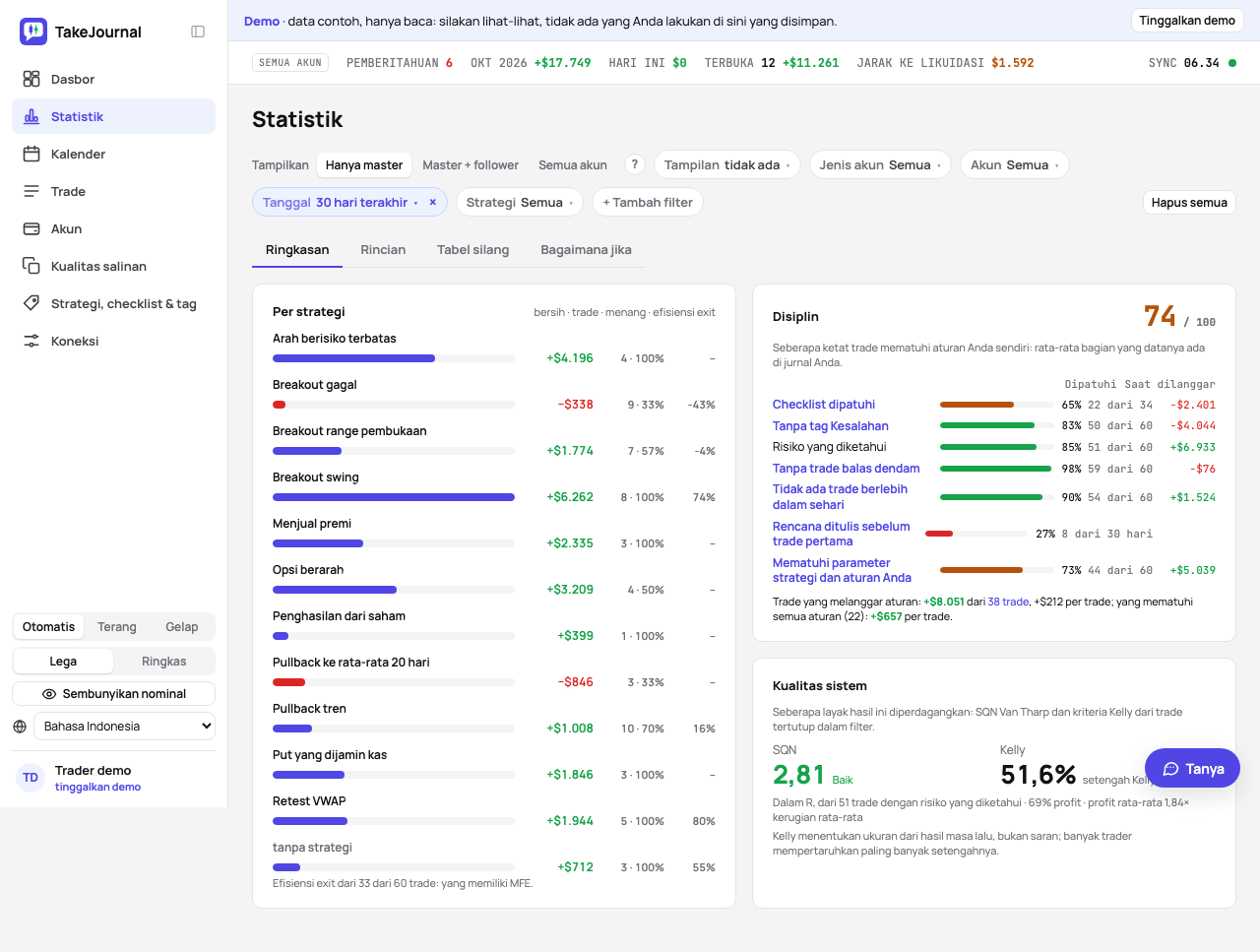
Task: Toggle Sembunyikan nominal visibility
Action: tap(113, 694)
